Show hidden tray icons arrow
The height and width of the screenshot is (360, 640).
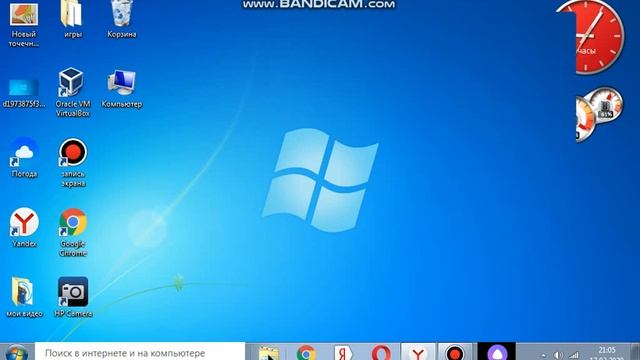[x=543, y=355]
